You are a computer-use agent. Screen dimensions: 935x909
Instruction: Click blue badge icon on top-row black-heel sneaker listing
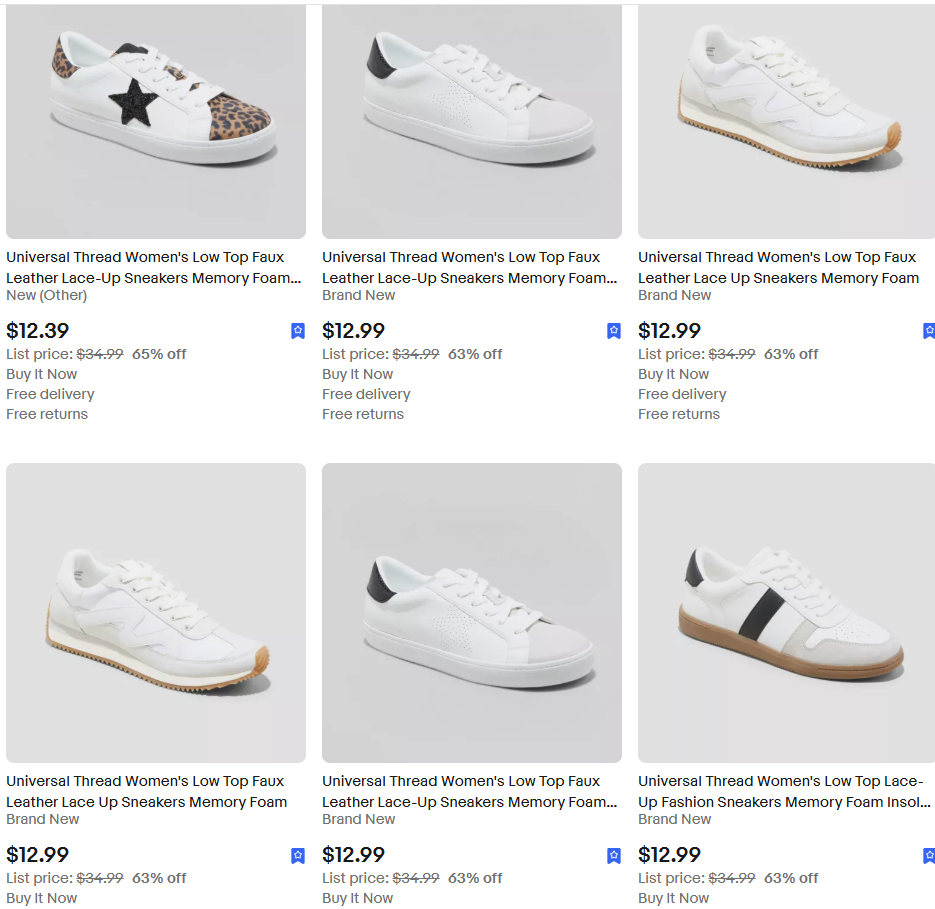click(x=614, y=331)
